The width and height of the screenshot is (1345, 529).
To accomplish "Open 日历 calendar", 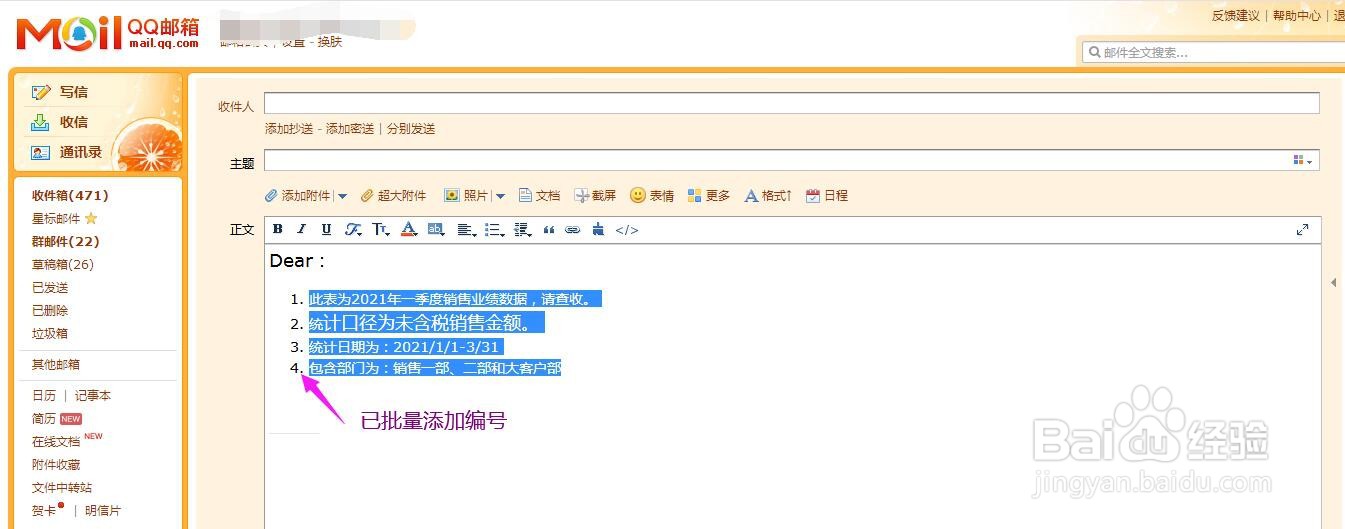I will coord(44,396).
